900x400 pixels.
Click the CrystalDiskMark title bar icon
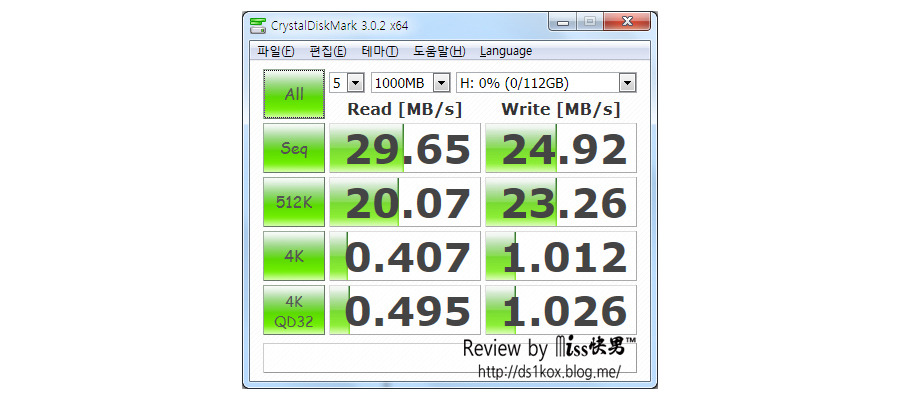258,25
